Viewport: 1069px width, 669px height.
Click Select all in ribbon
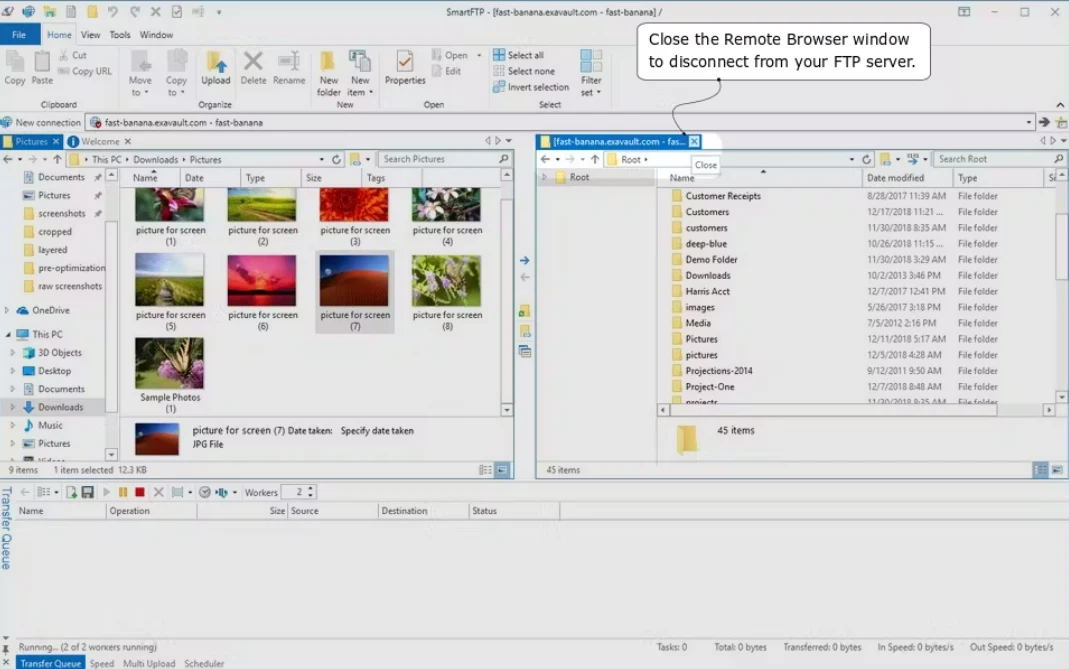[x=519, y=55]
